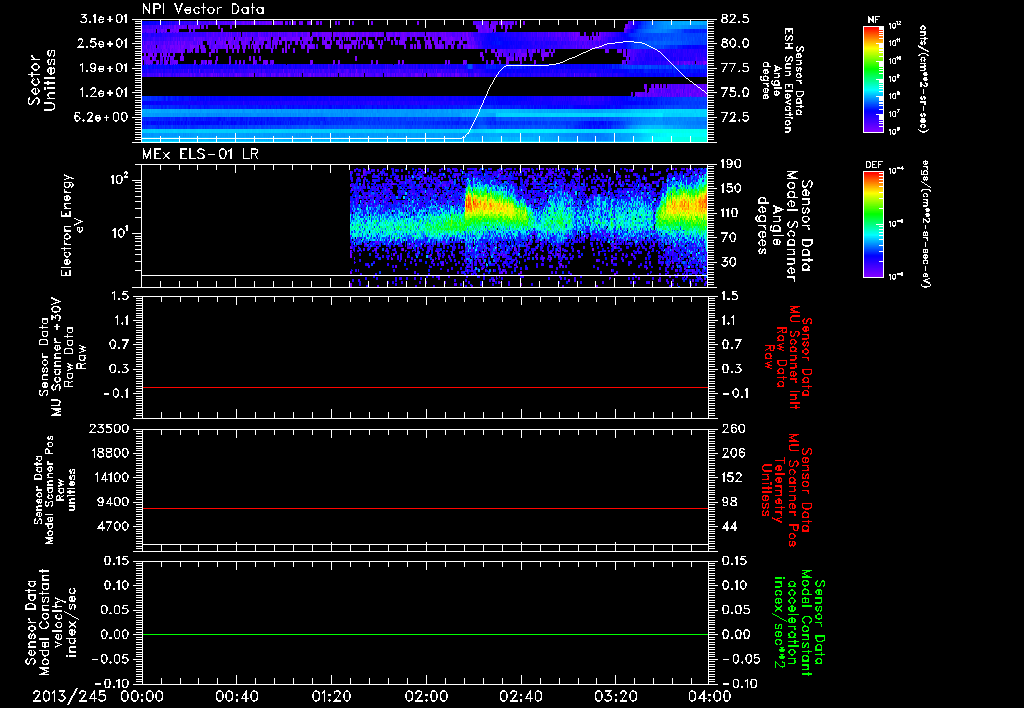Click the DEF color scale bar
The image size is (1024, 708).
[873, 224]
